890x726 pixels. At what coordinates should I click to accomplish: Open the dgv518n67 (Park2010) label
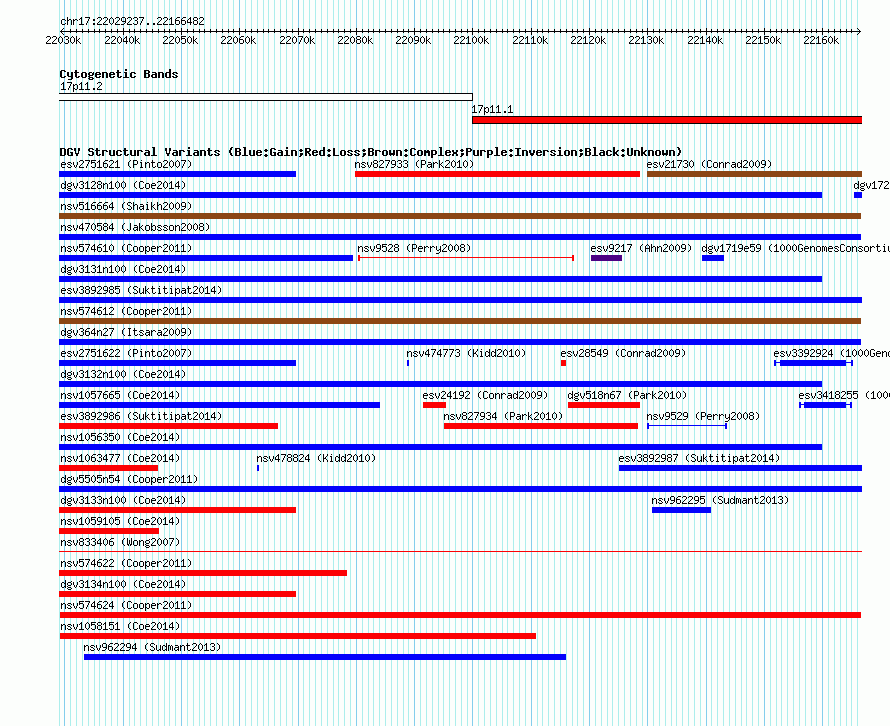tap(627, 395)
